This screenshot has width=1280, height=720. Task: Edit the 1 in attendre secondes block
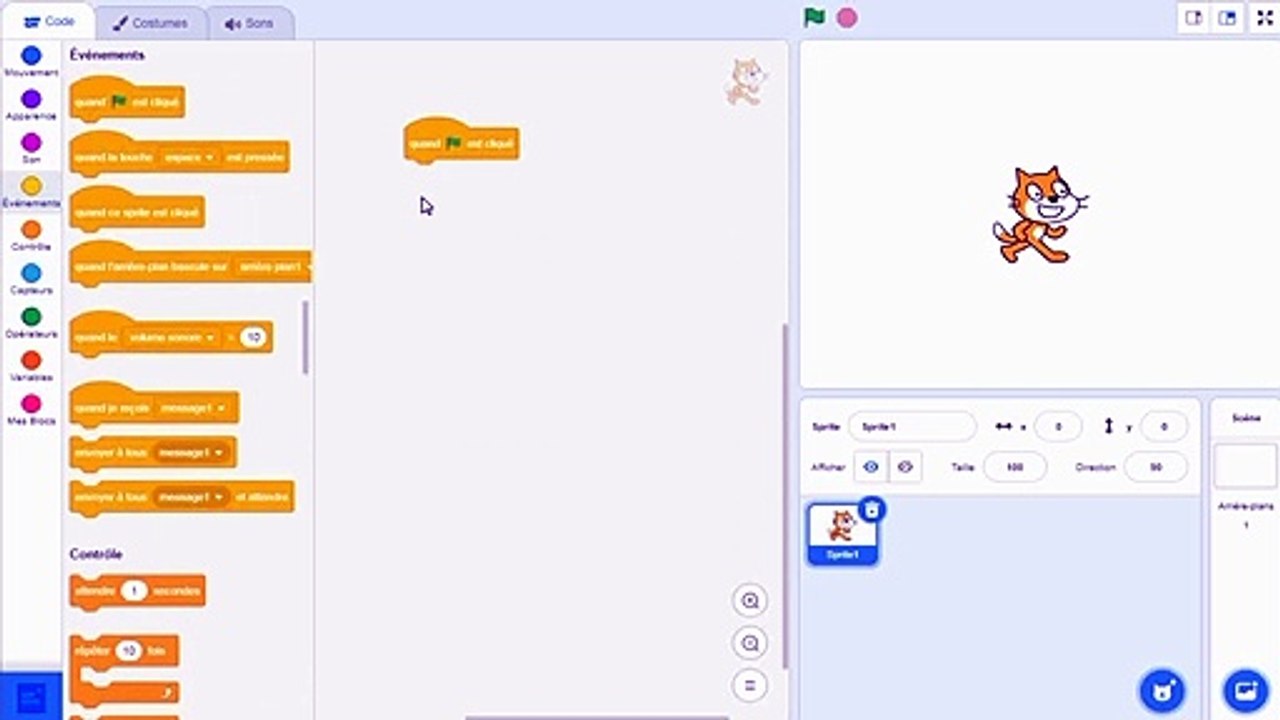point(134,590)
